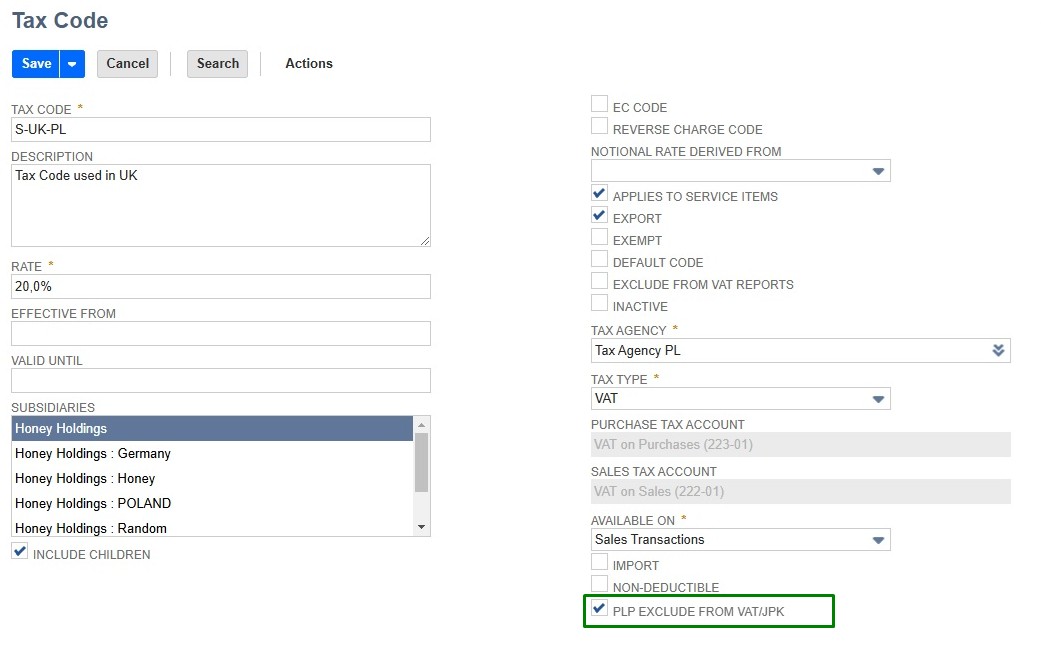Open the Save button dropdown arrow
The image size is (1041, 645).
coord(72,64)
